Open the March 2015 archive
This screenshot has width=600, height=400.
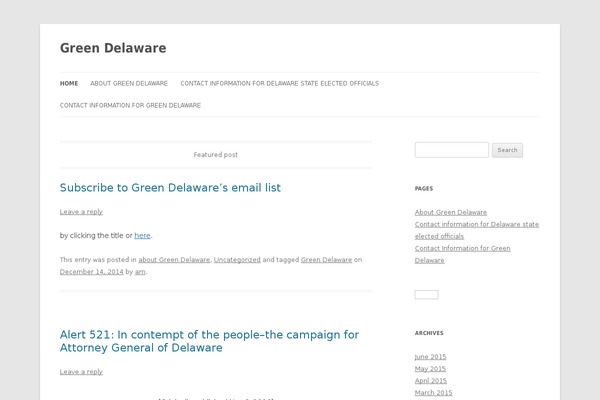click(x=434, y=393)
